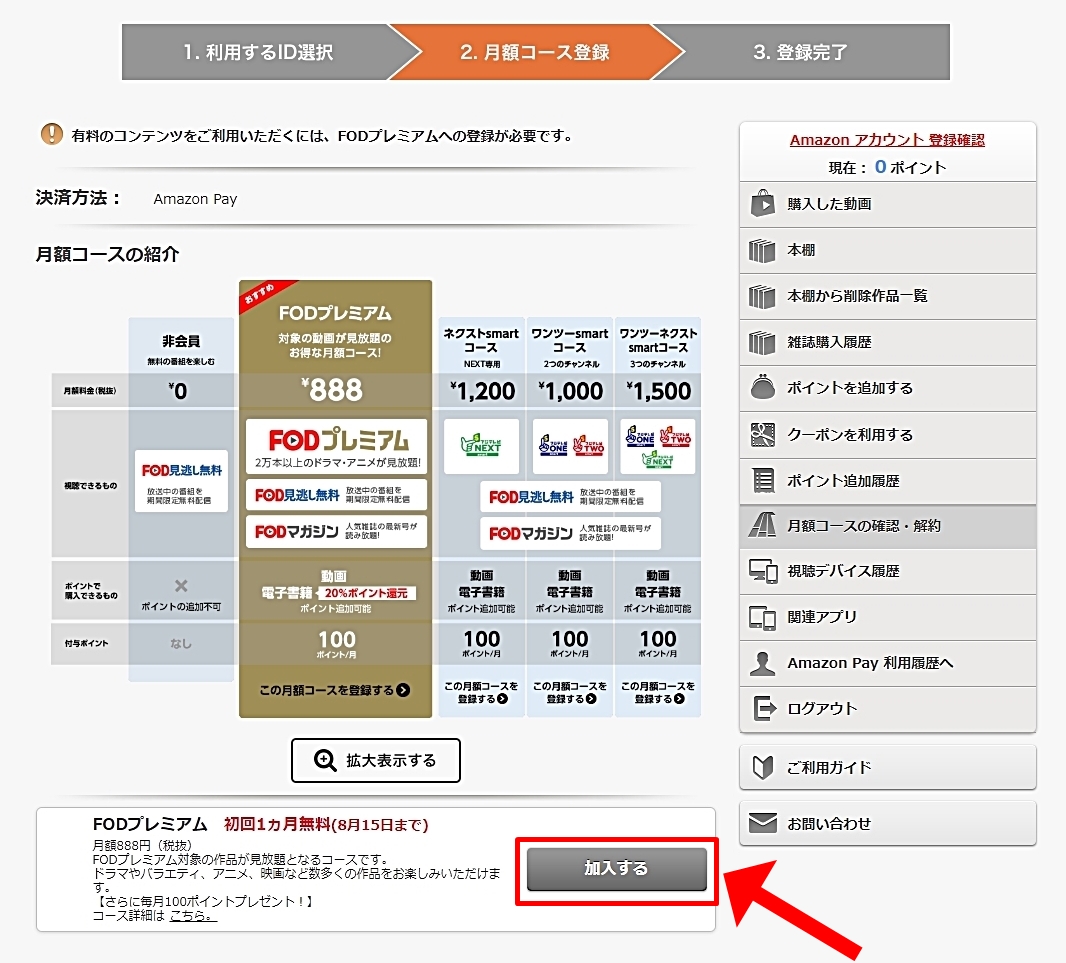Viewport: 1066px width, 963px height.
Task: Open 雑誌購入履歴 menu item
Action: pos(888,342)
